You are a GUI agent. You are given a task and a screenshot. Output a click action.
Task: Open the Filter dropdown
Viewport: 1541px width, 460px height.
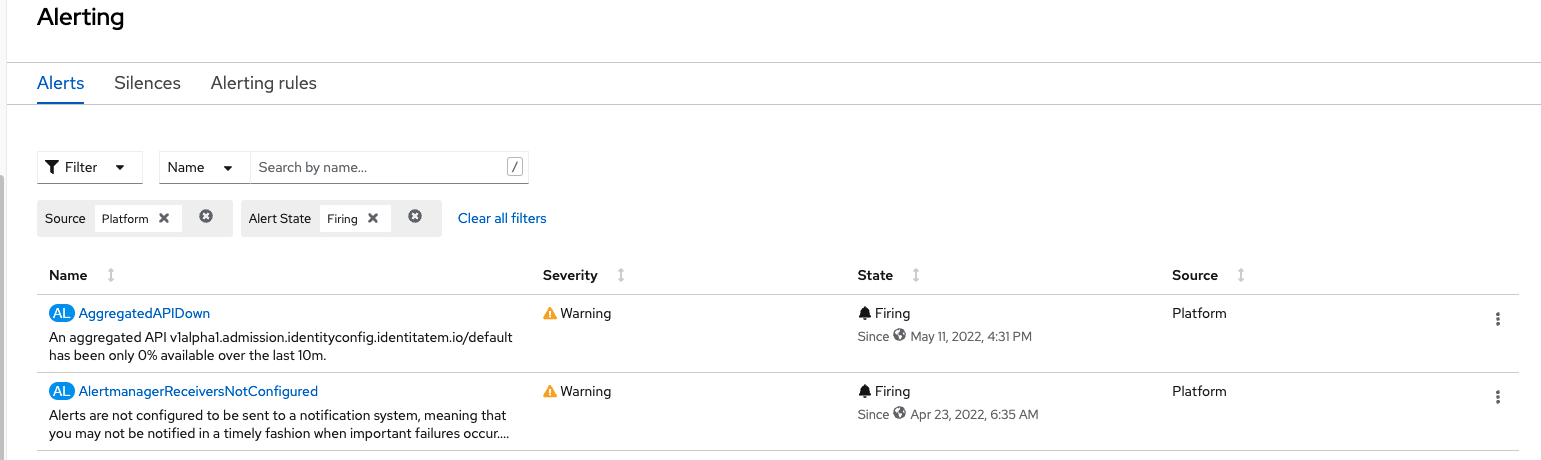point(89,167)
